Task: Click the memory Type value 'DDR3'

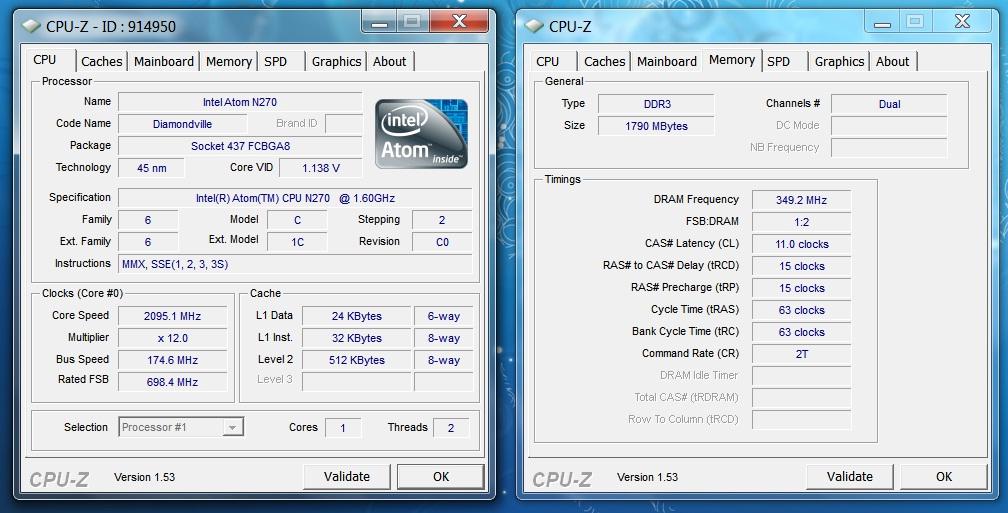Action: (656, 104)
